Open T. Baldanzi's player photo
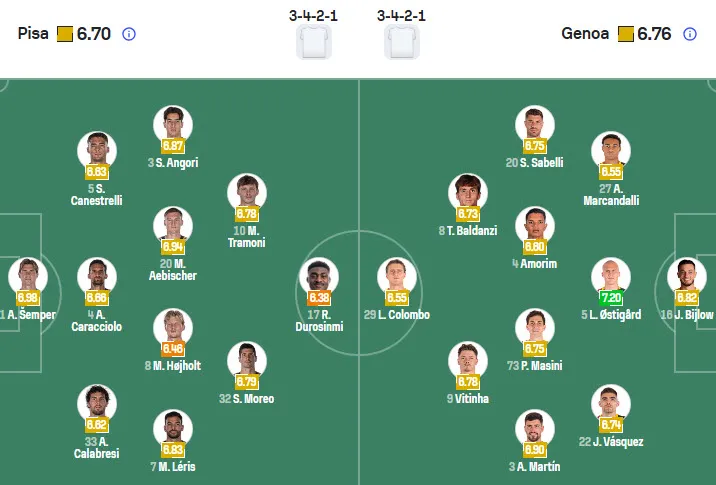Viewport: 716px width, 485px height. click(x=468, y=193)
